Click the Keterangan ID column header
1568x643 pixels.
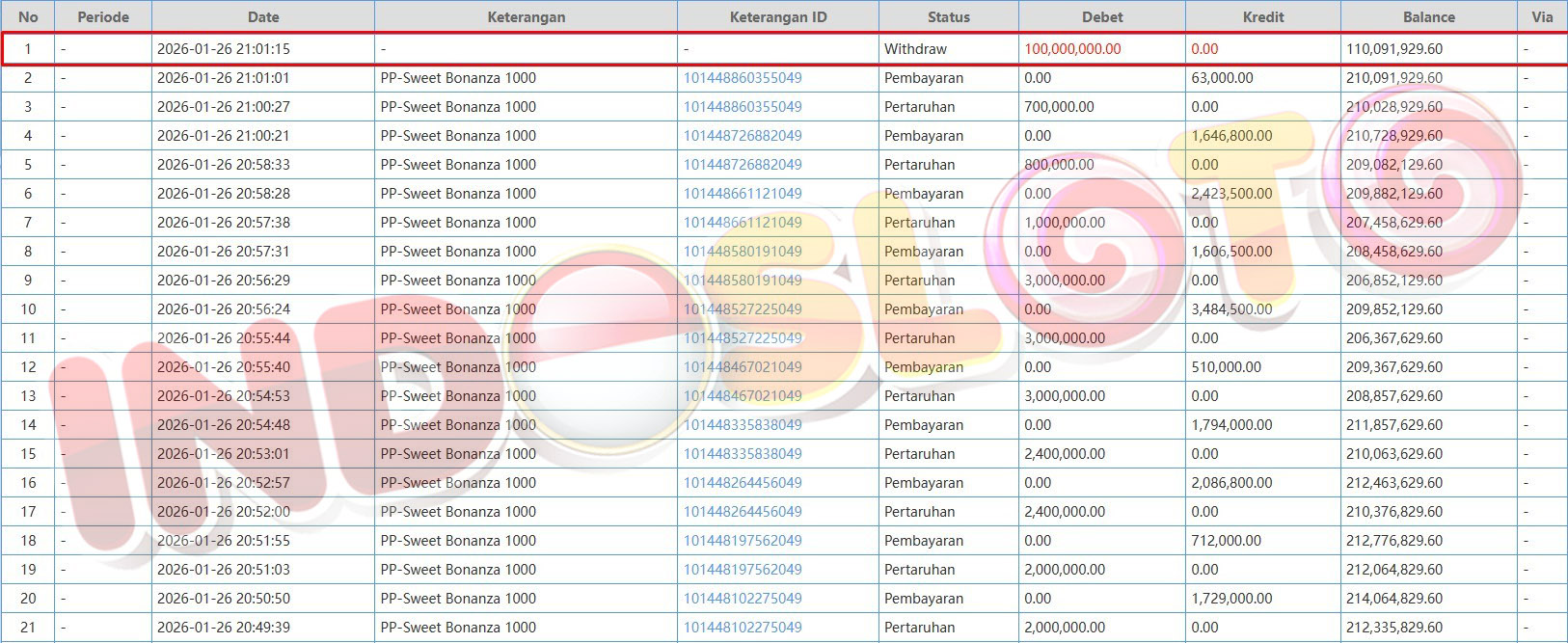tap(777, 16)
